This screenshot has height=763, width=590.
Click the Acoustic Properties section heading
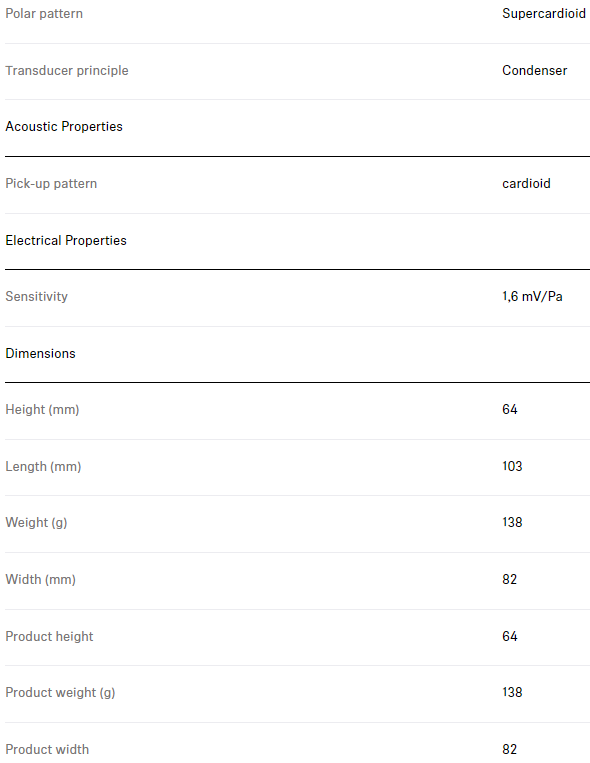point(64,127)
